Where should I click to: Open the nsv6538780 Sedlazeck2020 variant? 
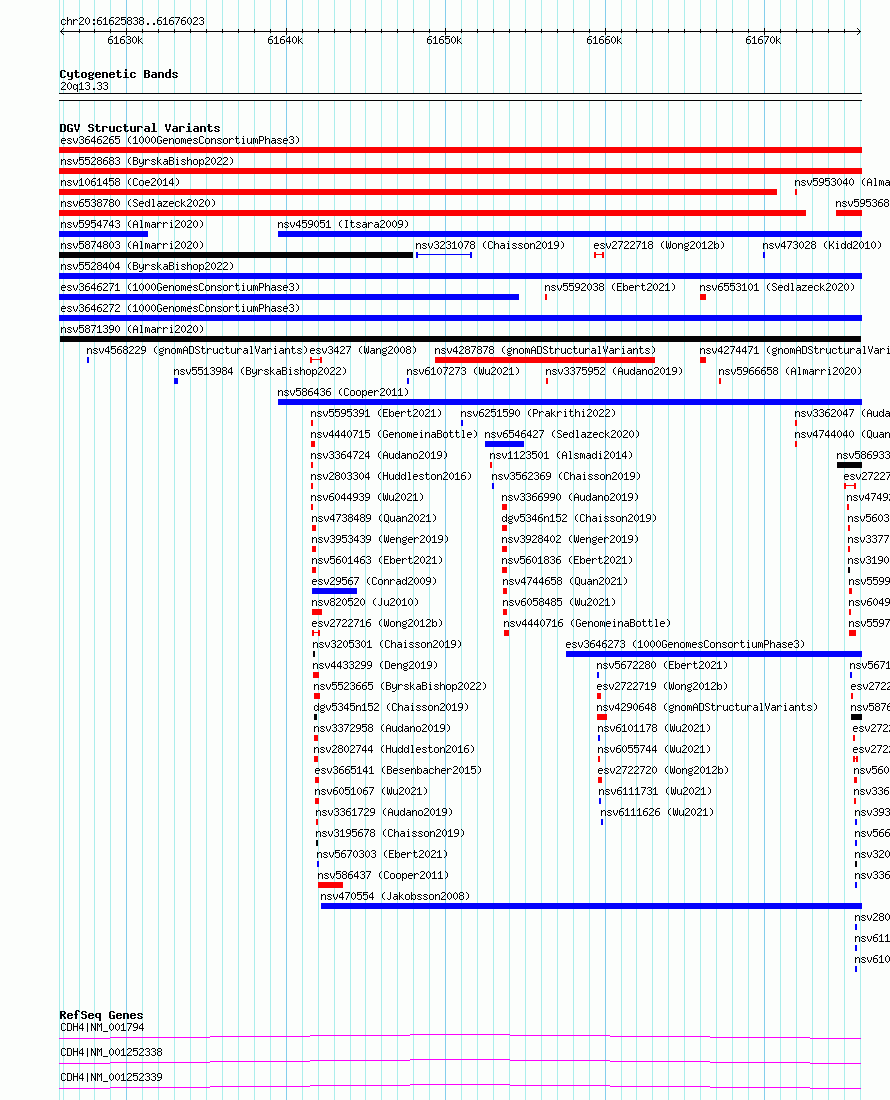[138, 203]
